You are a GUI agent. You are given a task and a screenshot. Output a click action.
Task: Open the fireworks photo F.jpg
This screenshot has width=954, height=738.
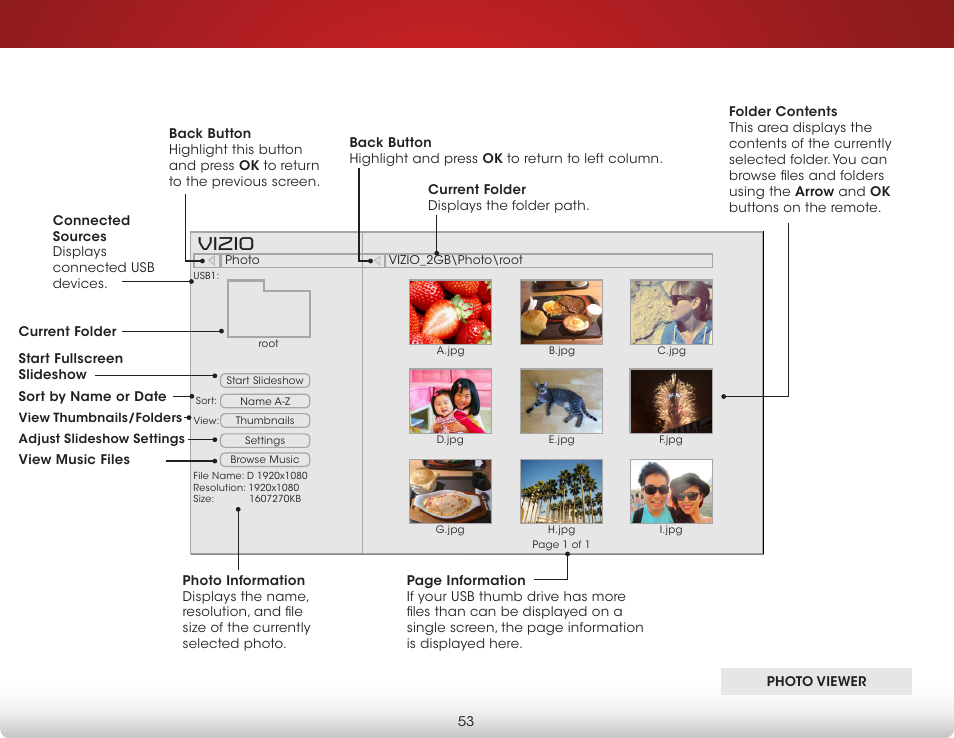coord(671,401)
